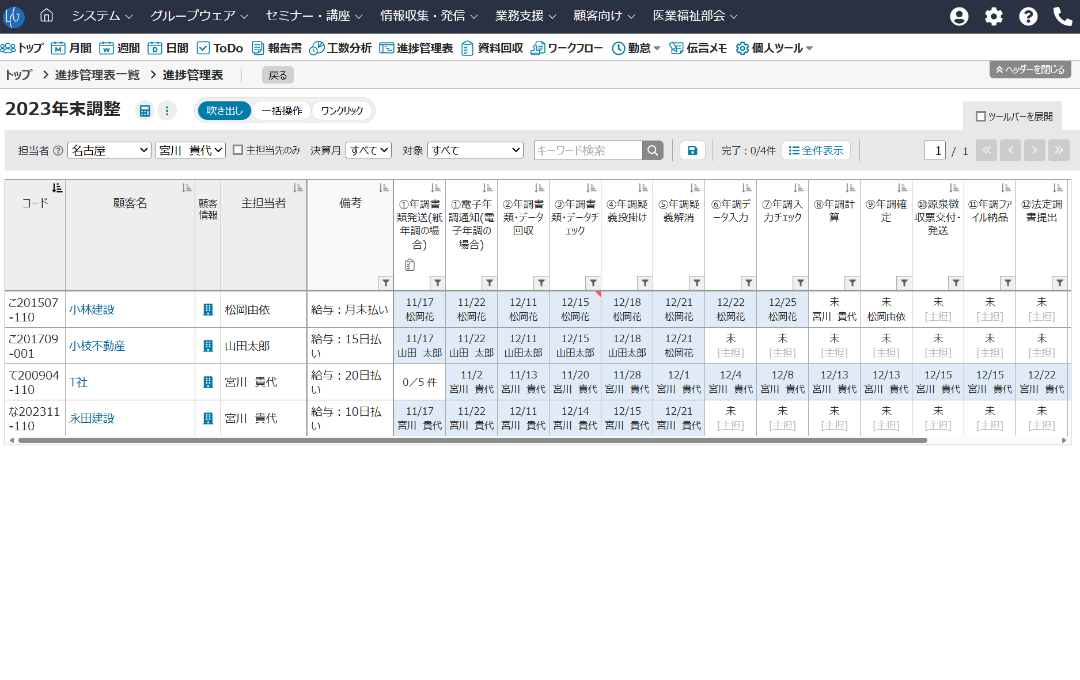1080x680 pixels.
Task: Open the help question mark icon
Action: click(x=1028, y=16)
